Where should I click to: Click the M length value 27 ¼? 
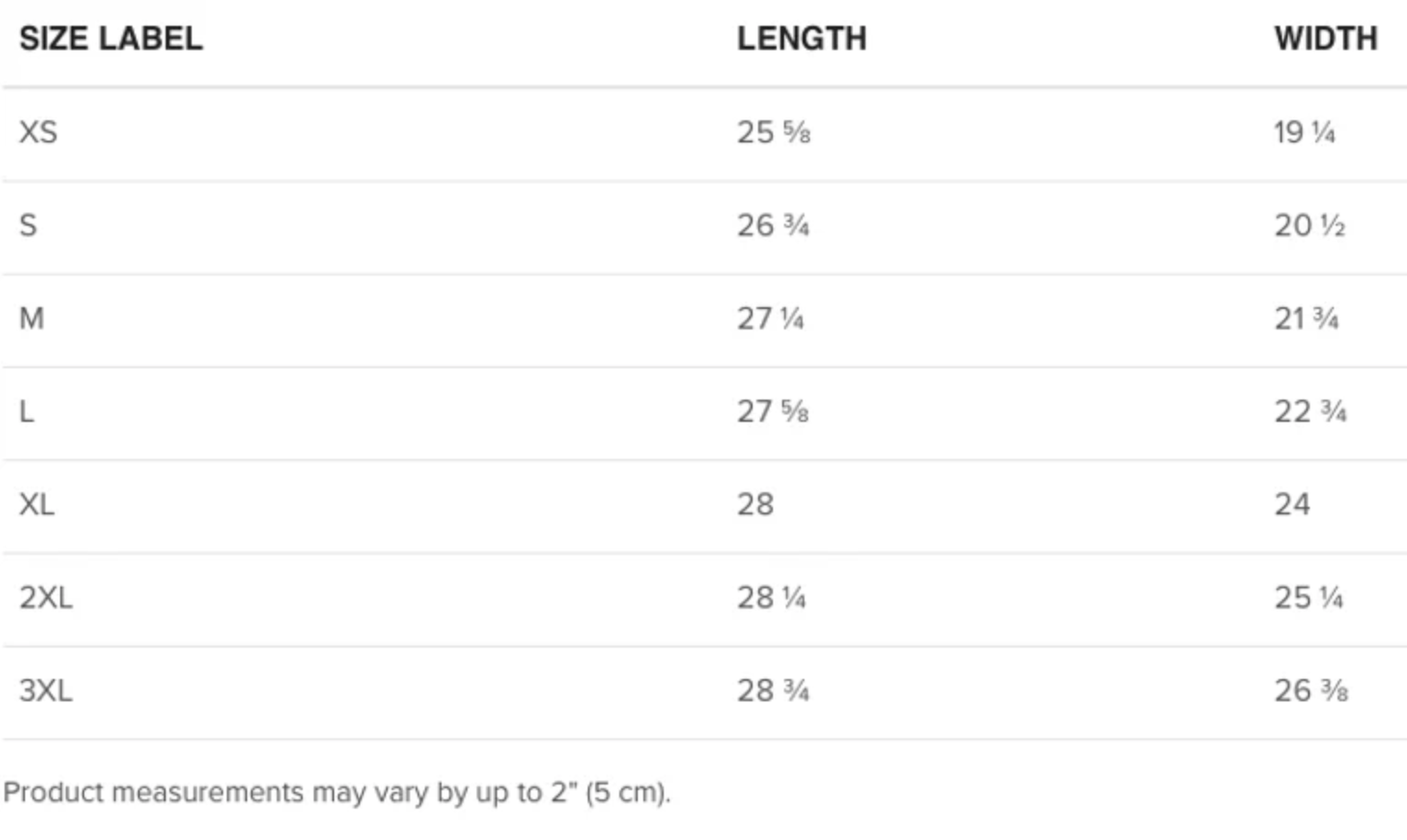[x=770, y=318]
